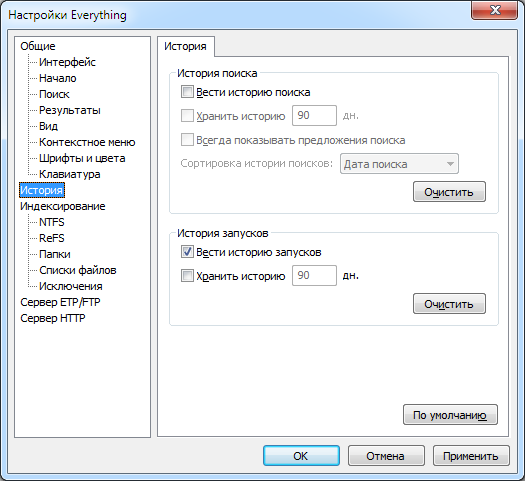Select Исключения in the tree

pos(71,286)
